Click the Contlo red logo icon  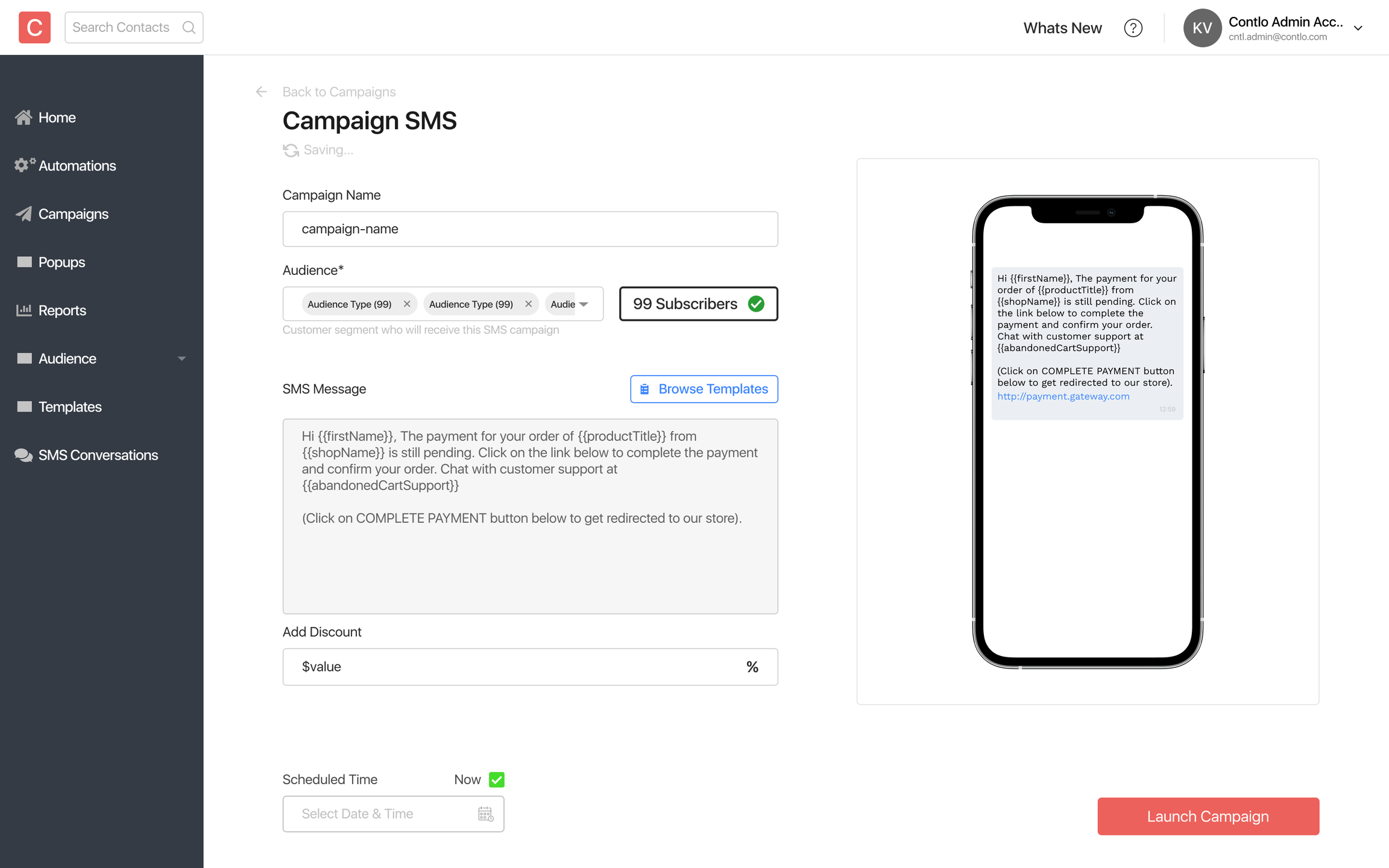tap(34, 27)
